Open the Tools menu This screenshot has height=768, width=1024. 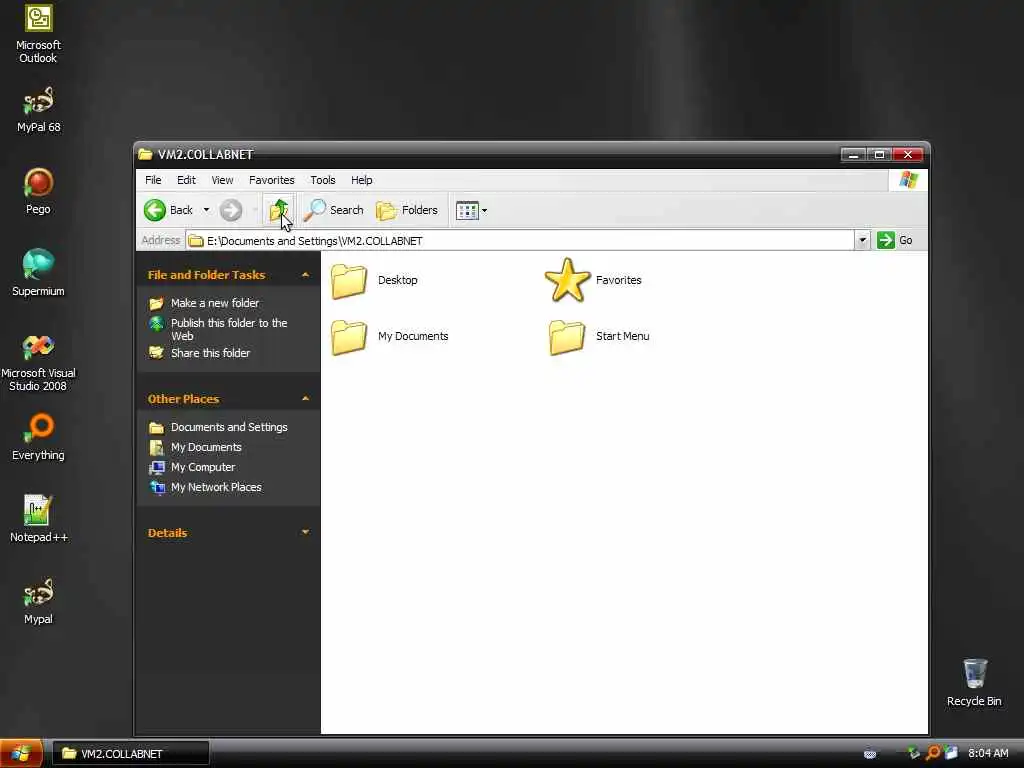[x=323, y=180]
